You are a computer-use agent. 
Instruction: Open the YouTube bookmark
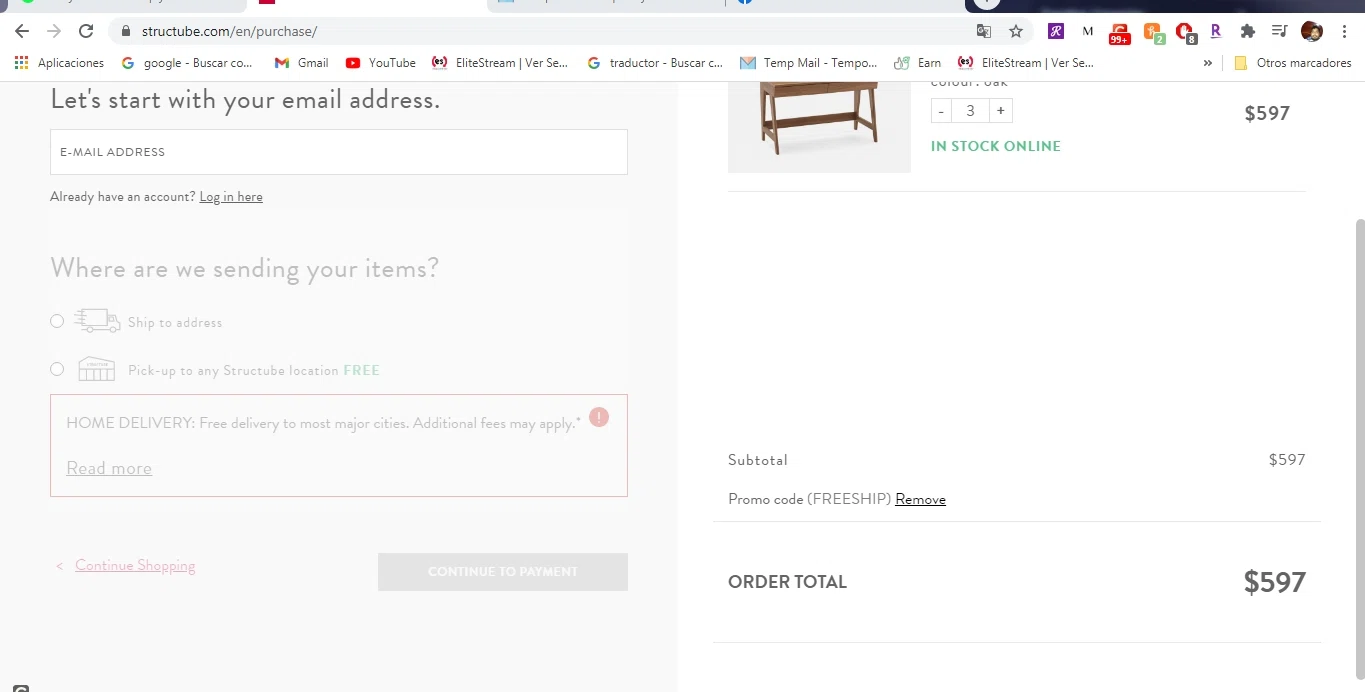380,63
